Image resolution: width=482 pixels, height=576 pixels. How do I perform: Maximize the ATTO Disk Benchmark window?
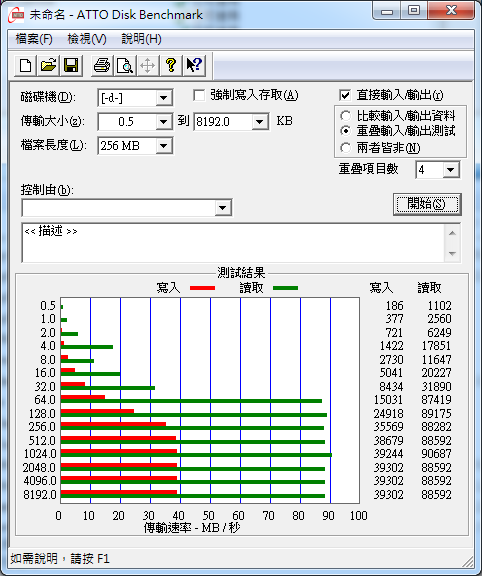(x=414, y=11)
